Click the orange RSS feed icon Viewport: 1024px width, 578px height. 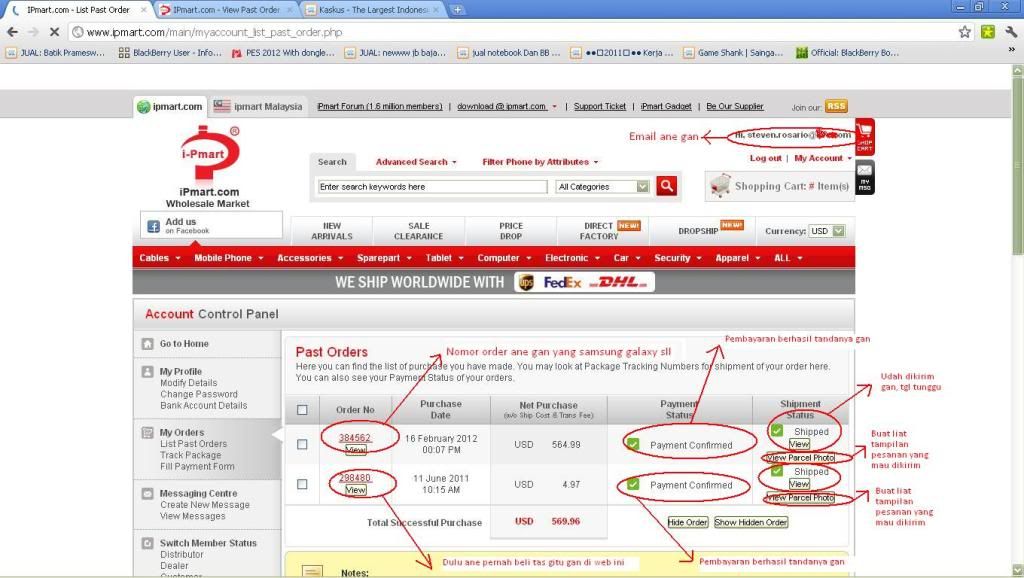coord(836,106)
